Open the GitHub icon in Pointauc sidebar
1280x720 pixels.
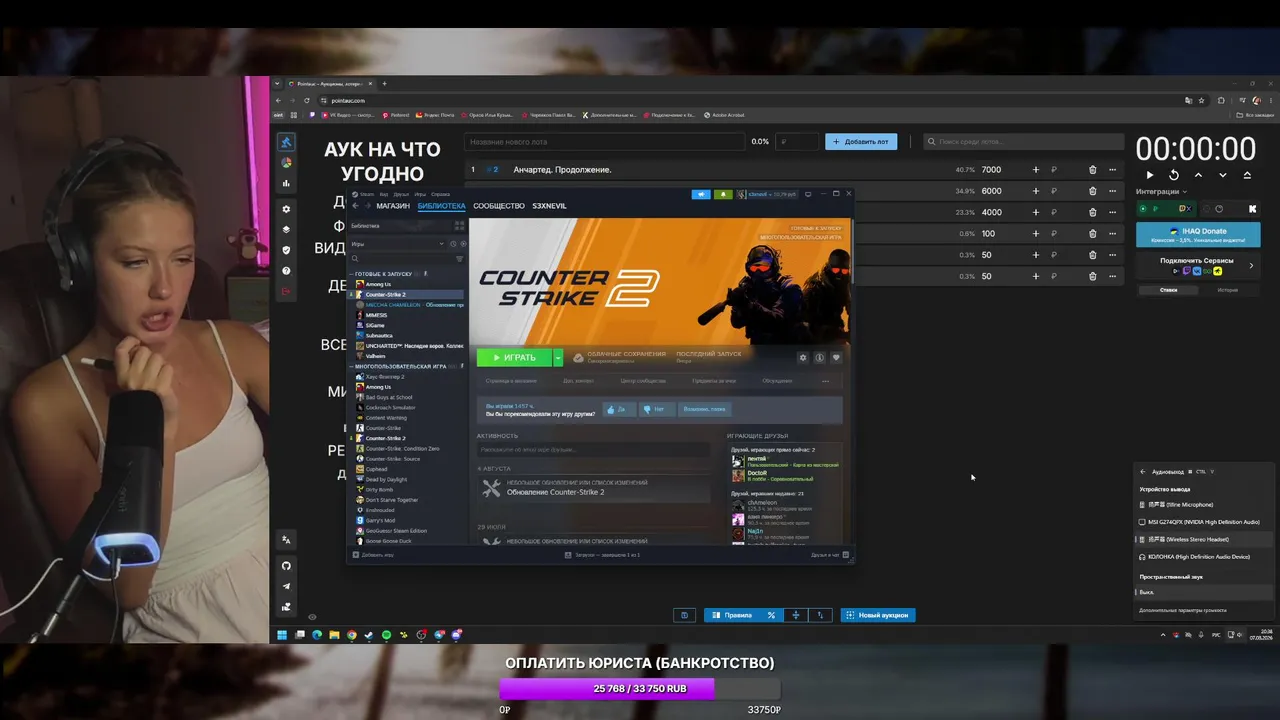pyautogui.click(x=286, y=566)
